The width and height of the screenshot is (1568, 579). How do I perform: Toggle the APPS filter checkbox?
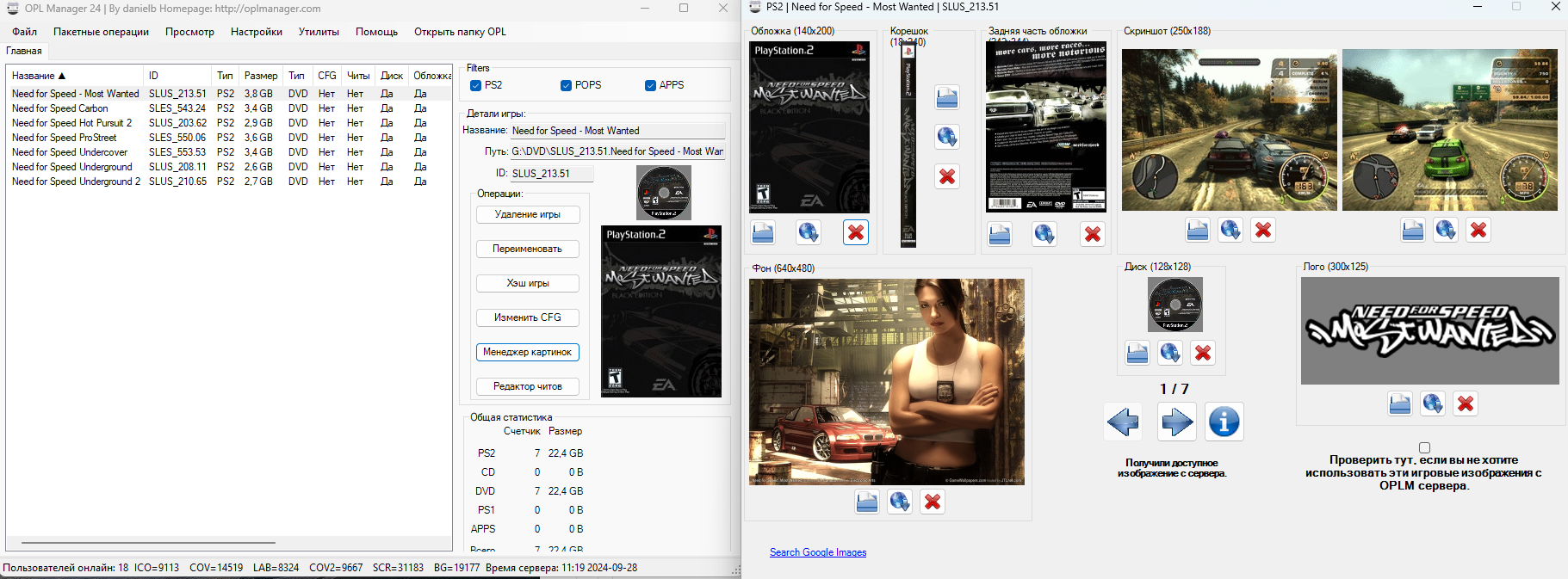(650, 85)
